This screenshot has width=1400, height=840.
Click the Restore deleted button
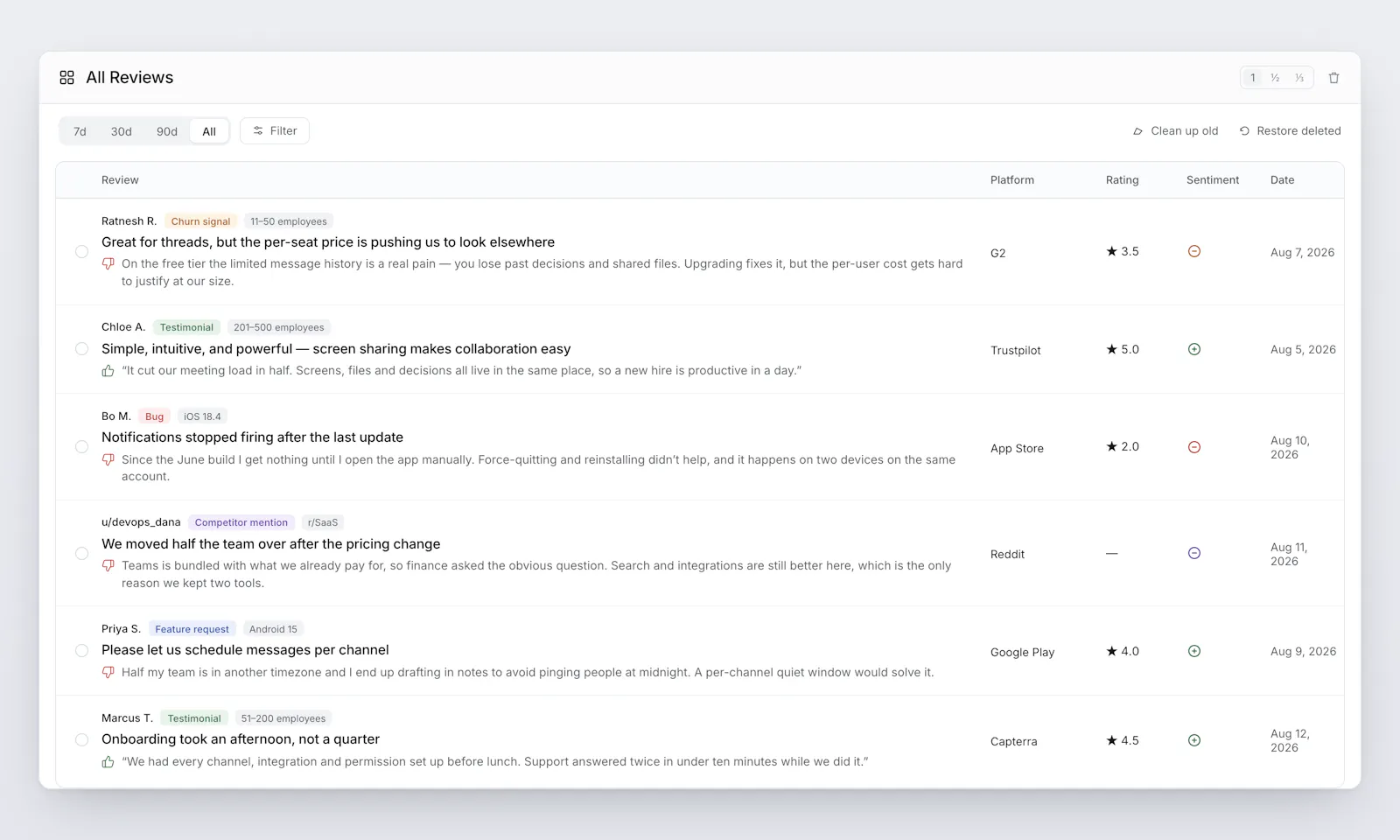tap(1290, 131)
